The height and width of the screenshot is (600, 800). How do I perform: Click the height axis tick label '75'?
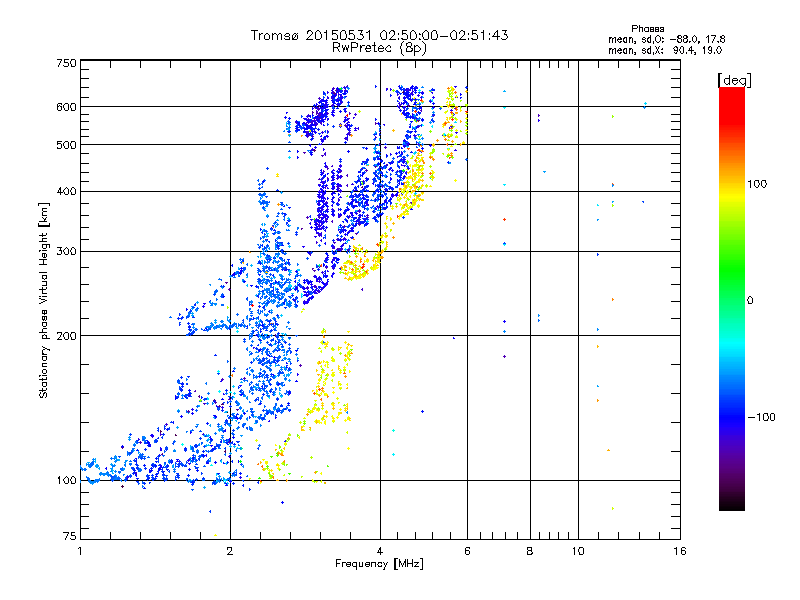(x=70, y=536)
